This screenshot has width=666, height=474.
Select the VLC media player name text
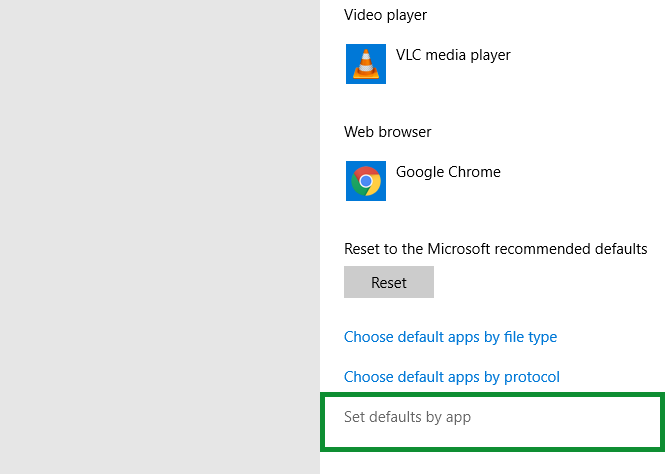(453, 55)
